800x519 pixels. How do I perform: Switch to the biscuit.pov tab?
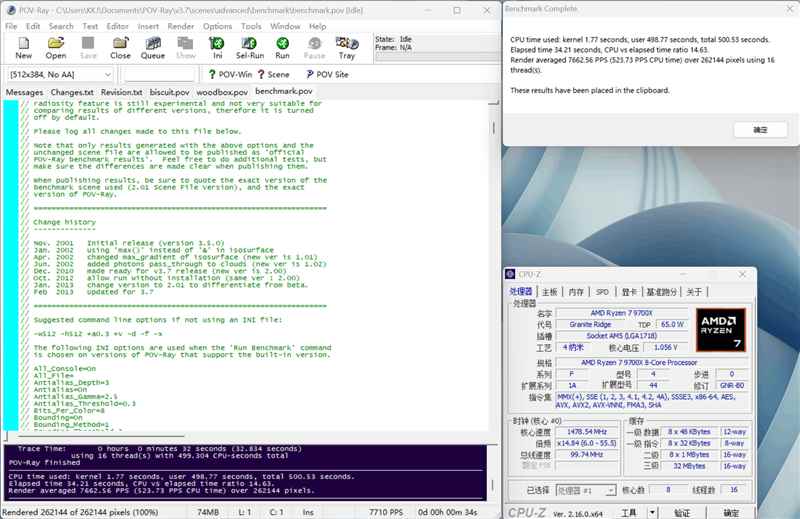[x=169, y=92]
